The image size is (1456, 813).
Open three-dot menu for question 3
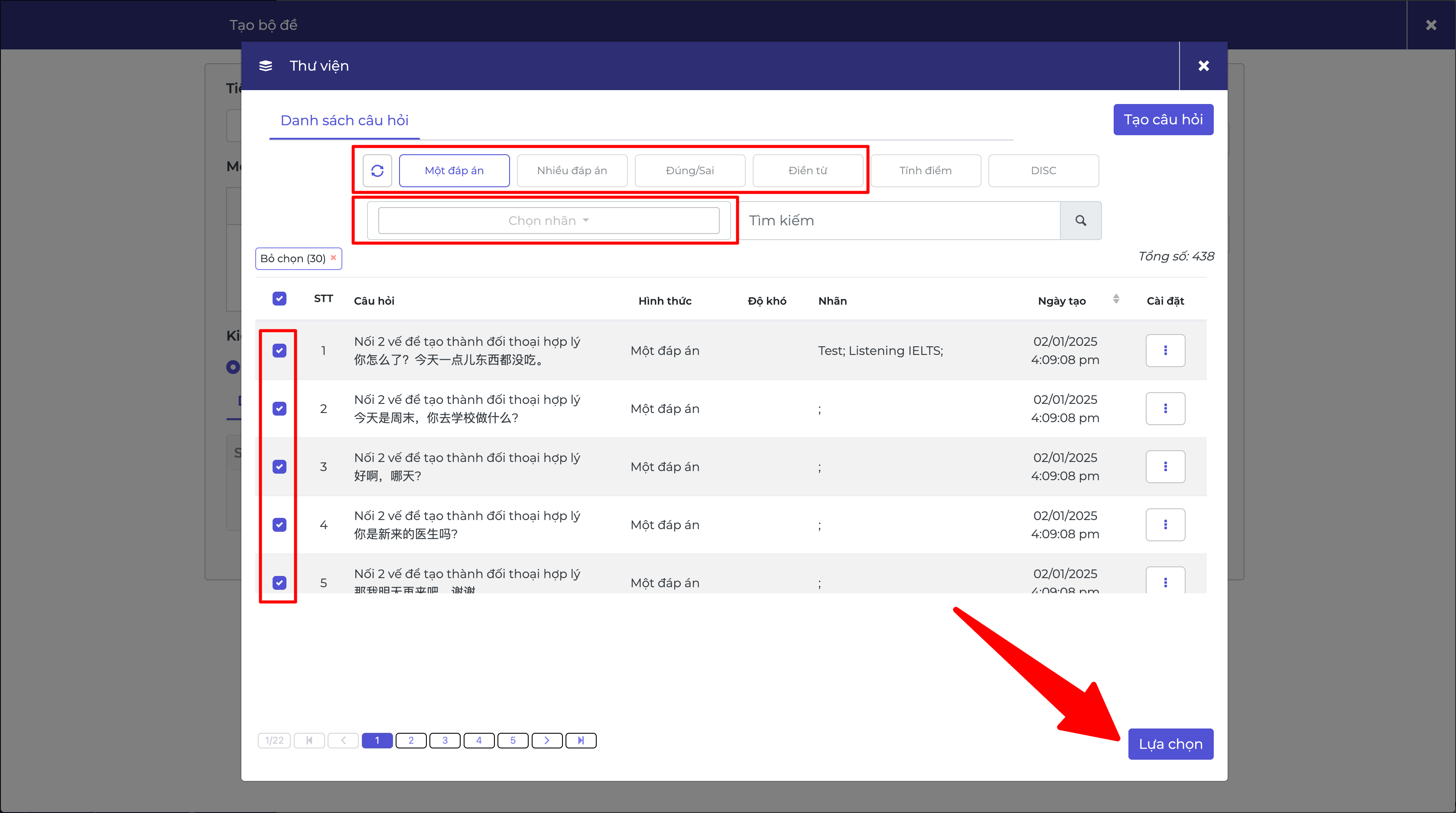1165,466
